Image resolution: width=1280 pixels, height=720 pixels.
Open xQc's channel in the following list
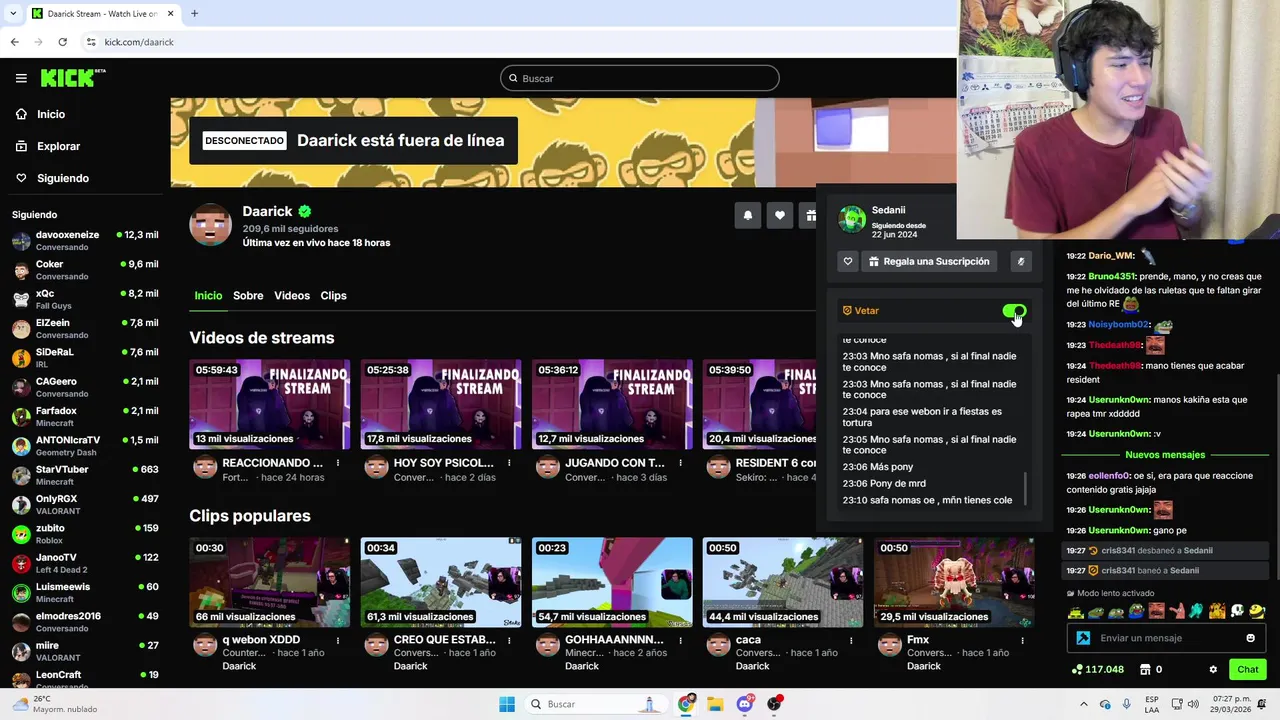85,299
